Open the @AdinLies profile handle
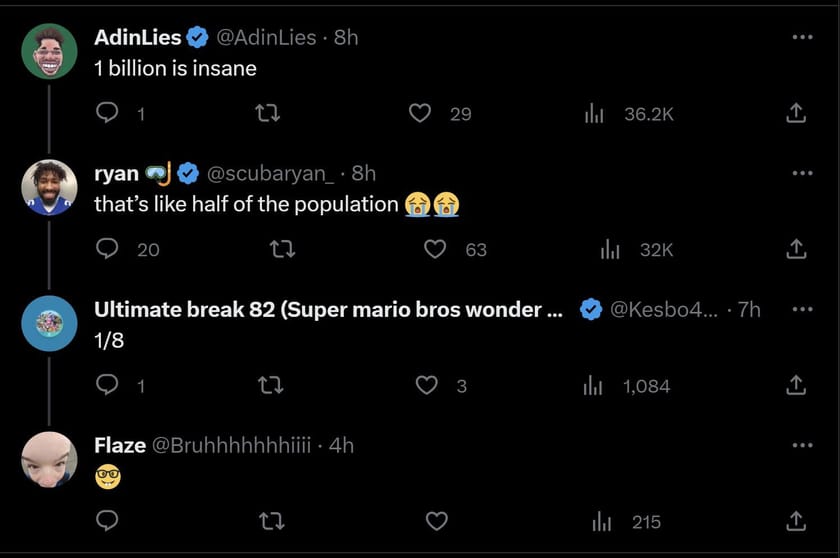 (x=267, y=38)
